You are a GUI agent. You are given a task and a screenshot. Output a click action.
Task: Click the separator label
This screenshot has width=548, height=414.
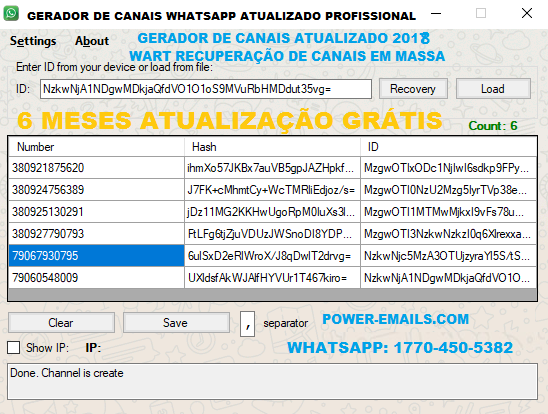click(286, 324)
